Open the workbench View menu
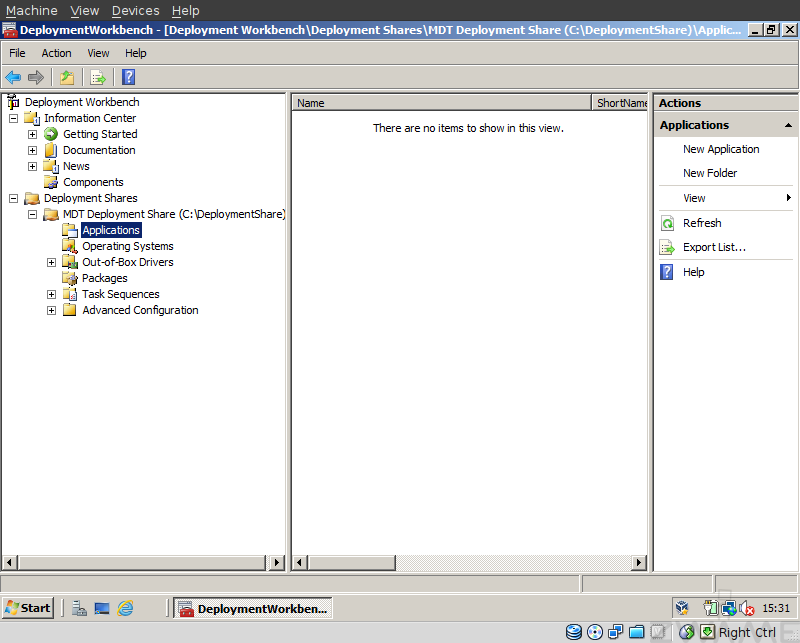800x643 pixels. click(x=98, y=53)
